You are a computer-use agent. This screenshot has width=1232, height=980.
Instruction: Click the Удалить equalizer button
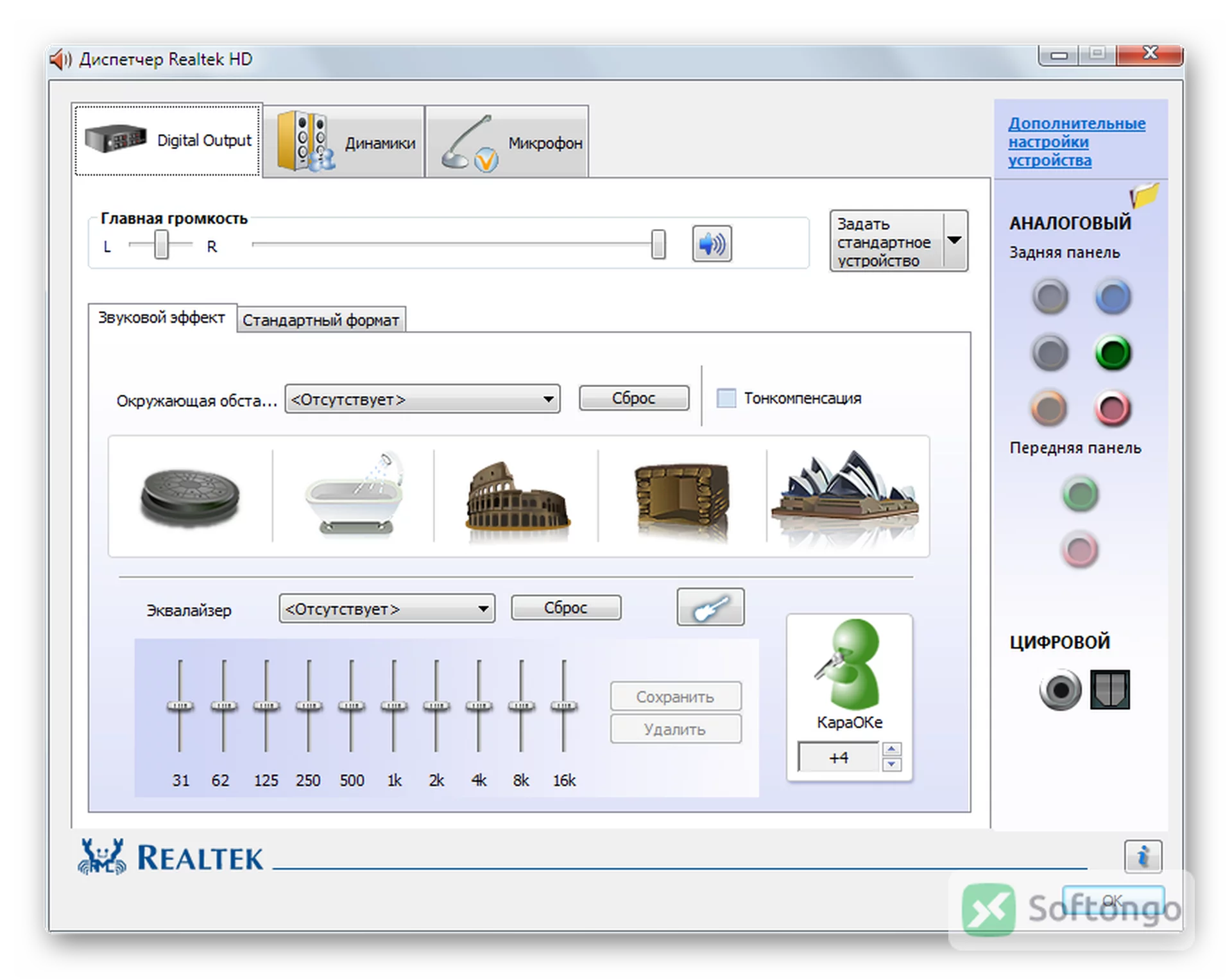click(x=676, y=729)
